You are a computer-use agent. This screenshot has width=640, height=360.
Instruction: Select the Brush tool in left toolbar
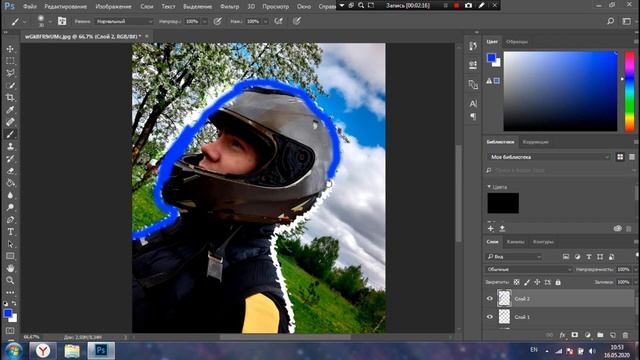pos(10,134)
